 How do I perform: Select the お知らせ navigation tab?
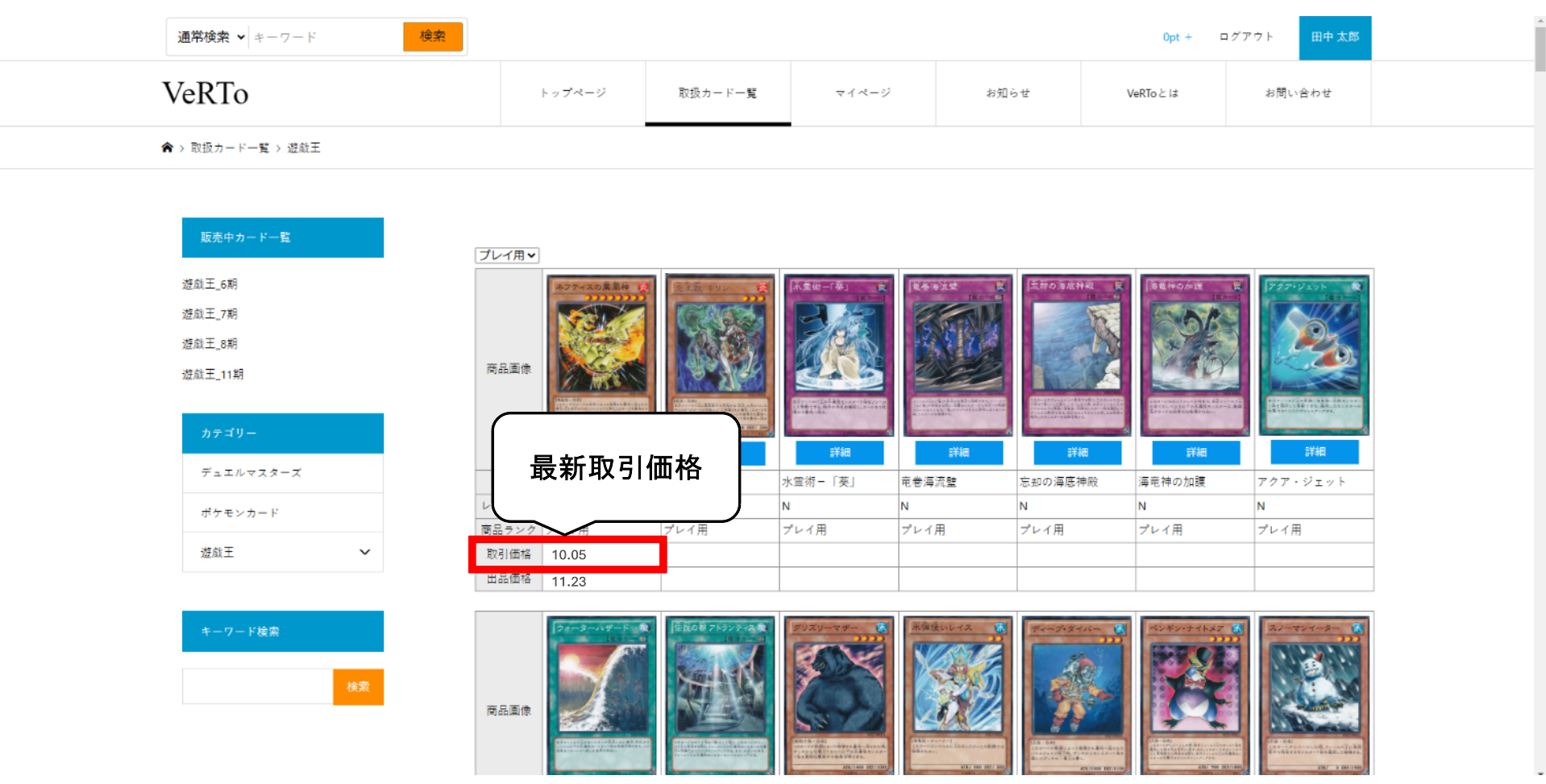pos(1008,93)
